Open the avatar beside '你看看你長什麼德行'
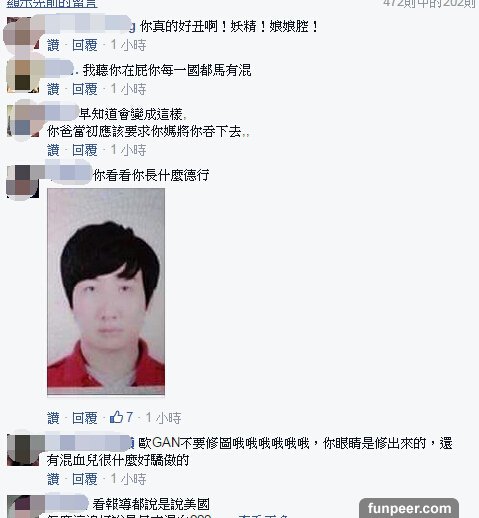 click(x=23, y=182)
